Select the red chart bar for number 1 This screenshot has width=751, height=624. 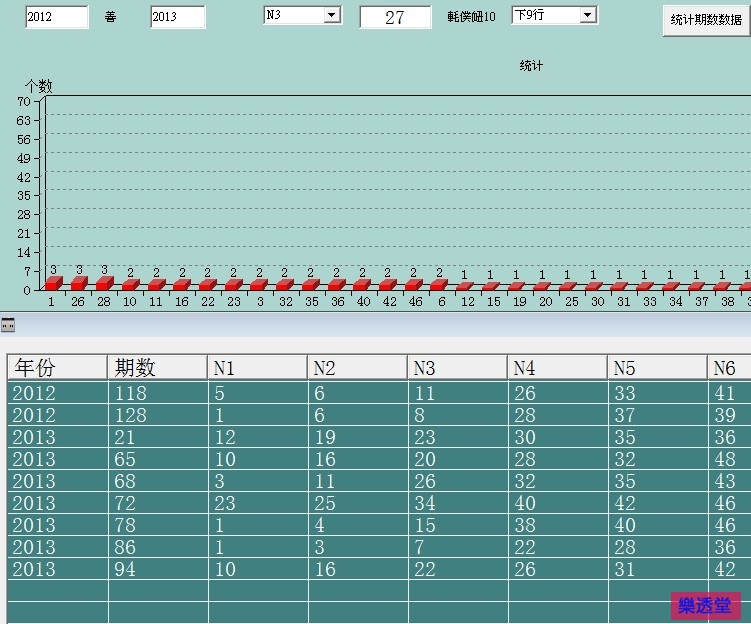53,283
